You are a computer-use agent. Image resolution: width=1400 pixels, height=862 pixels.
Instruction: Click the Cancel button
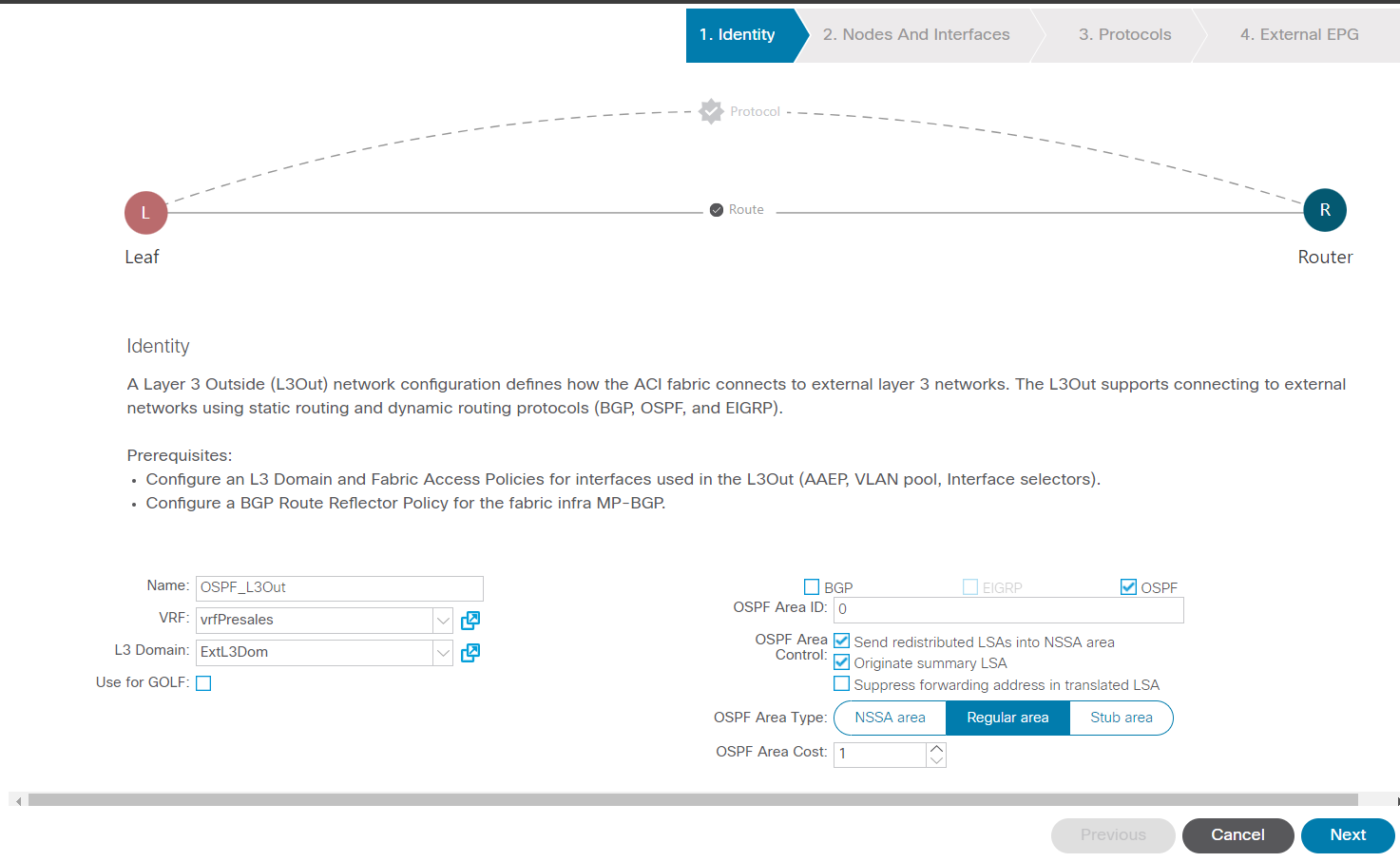(1237, 835)
